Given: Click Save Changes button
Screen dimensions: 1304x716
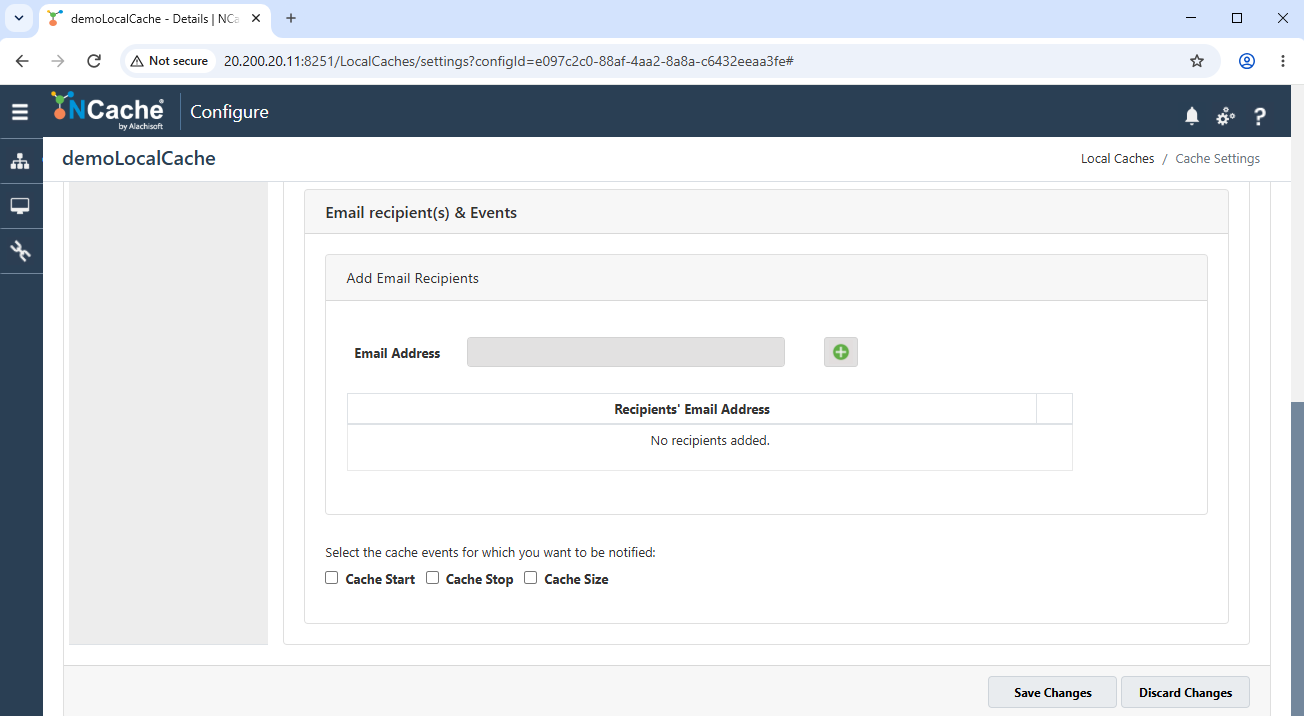Looking at the screenshot, I should [1053, 692].
